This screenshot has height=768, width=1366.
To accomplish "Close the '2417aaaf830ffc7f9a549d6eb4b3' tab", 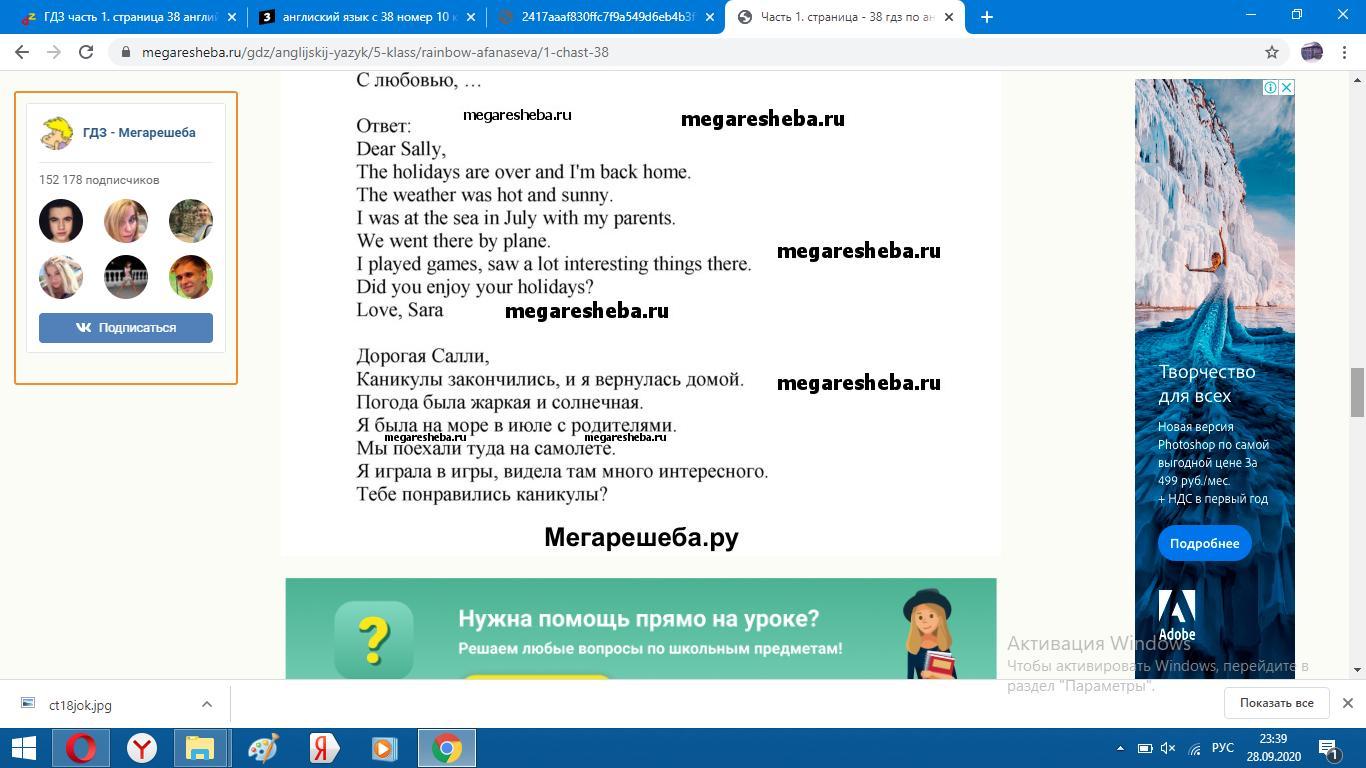I will pos(710,17).
